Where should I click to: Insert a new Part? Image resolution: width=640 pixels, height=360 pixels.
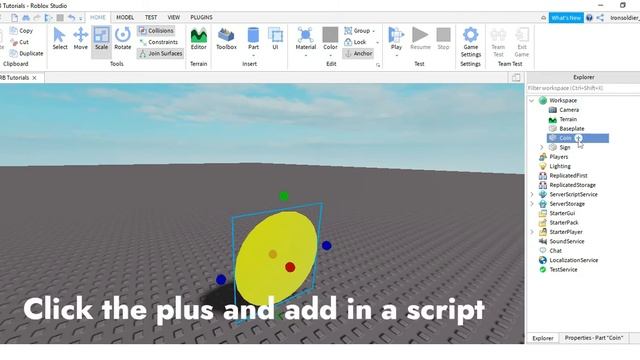click(x=253, y=37)
